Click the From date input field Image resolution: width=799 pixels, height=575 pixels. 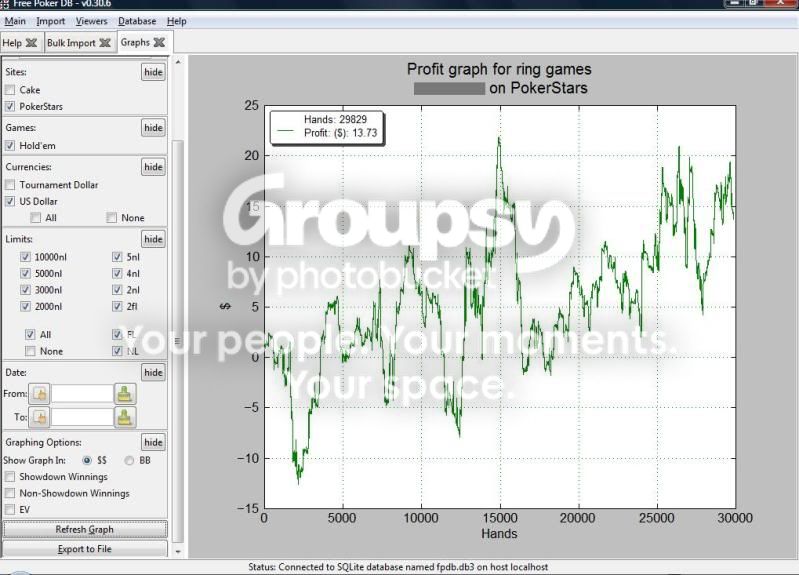(82, 394)
